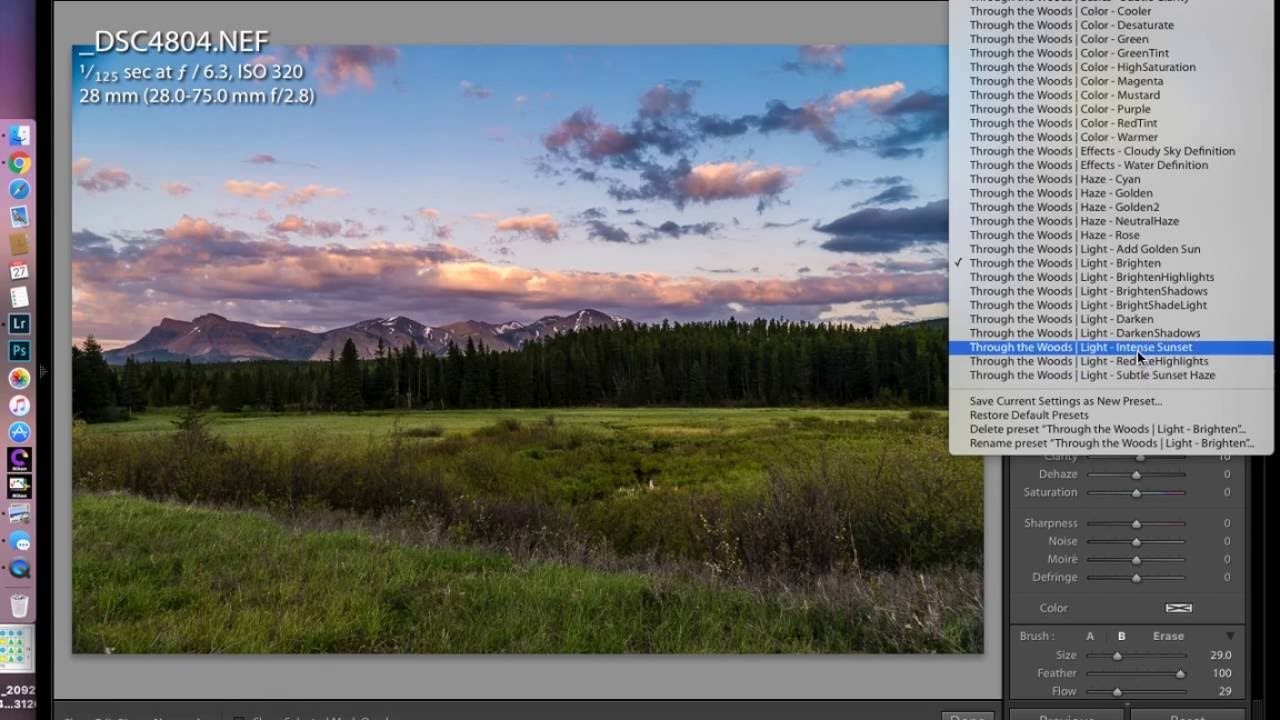Click the brush Size slider handle
Image resolution: width=1280 pixels, height=720 pixels.
pyautogui.click(x=1117, y=656)
